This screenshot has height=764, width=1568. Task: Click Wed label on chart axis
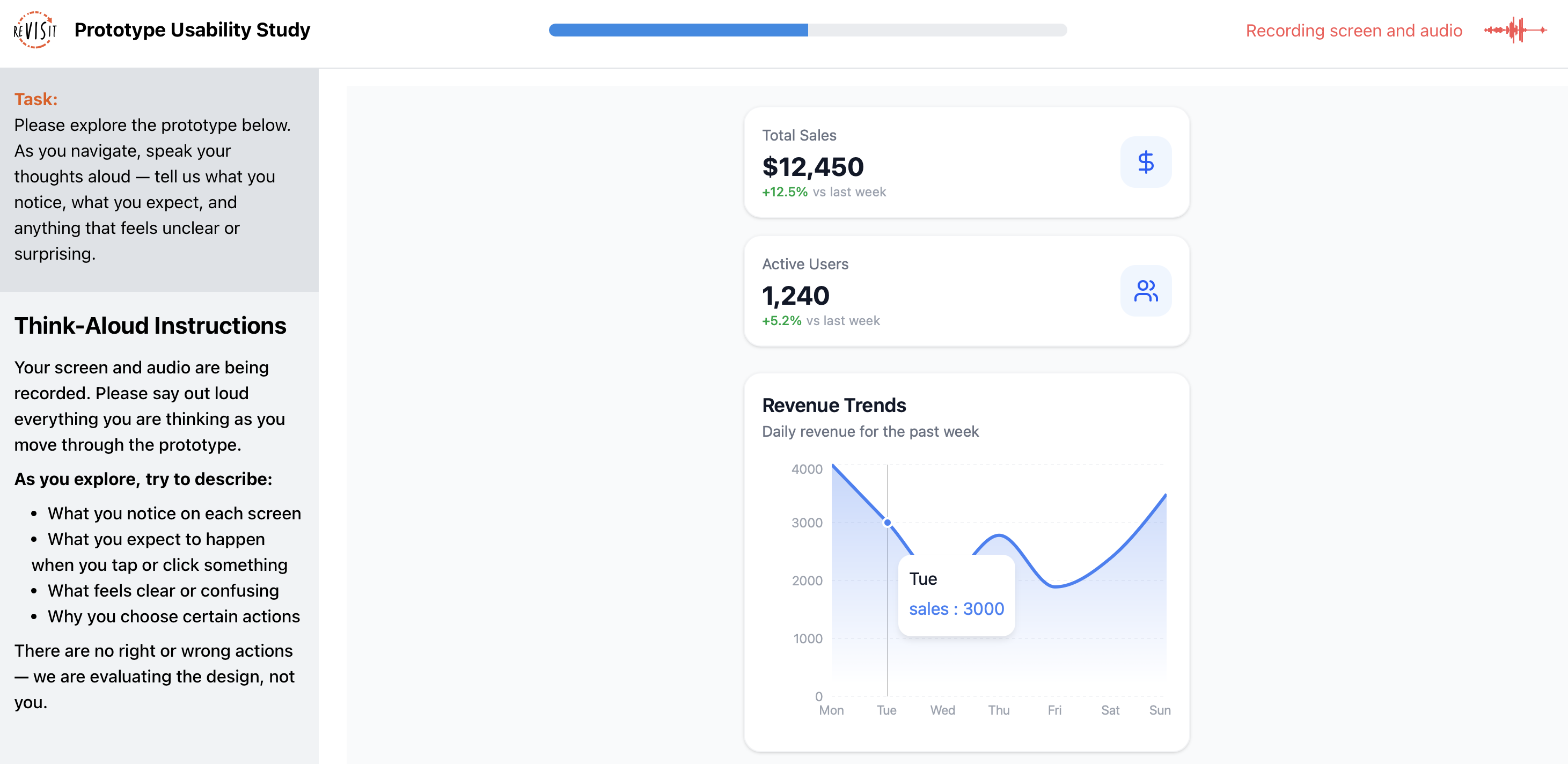[x=942, y=710]
